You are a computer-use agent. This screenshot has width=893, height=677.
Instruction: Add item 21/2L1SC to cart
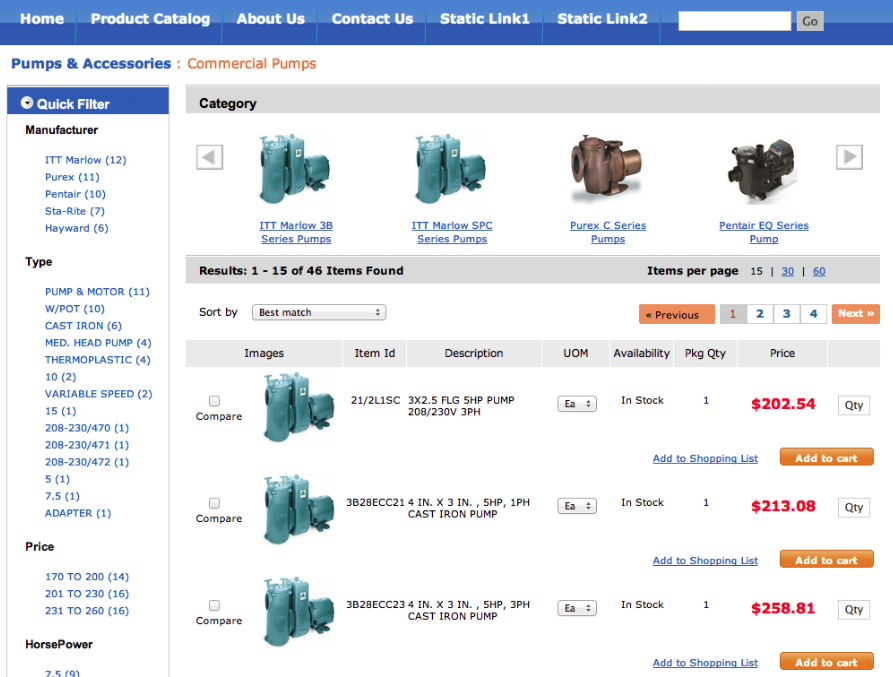pos(826,458)
